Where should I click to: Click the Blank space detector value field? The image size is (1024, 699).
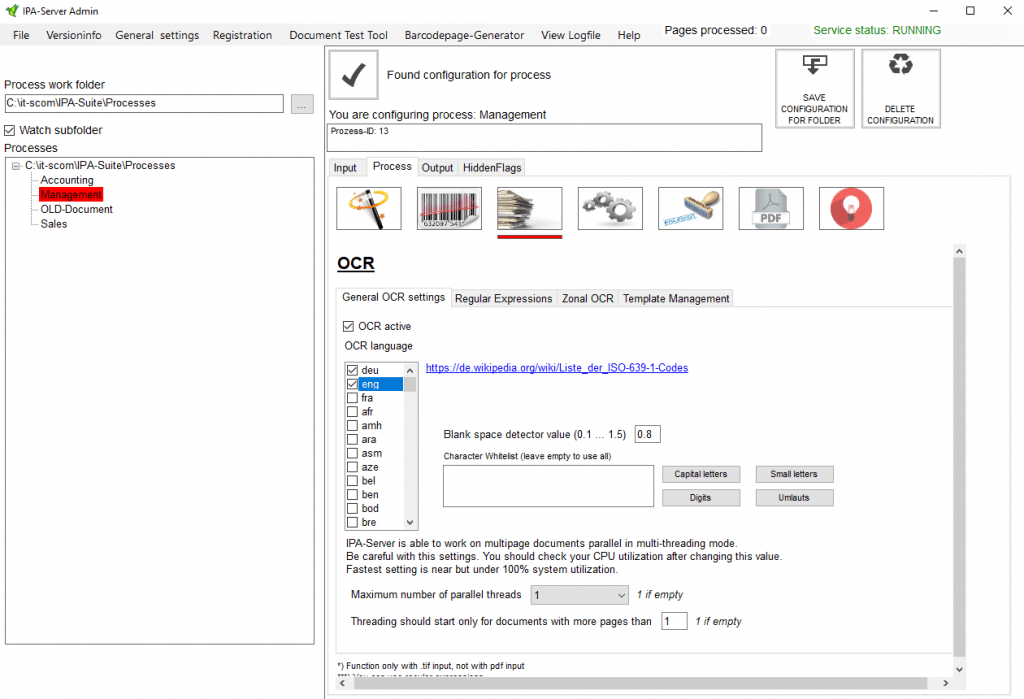(647, 434)
